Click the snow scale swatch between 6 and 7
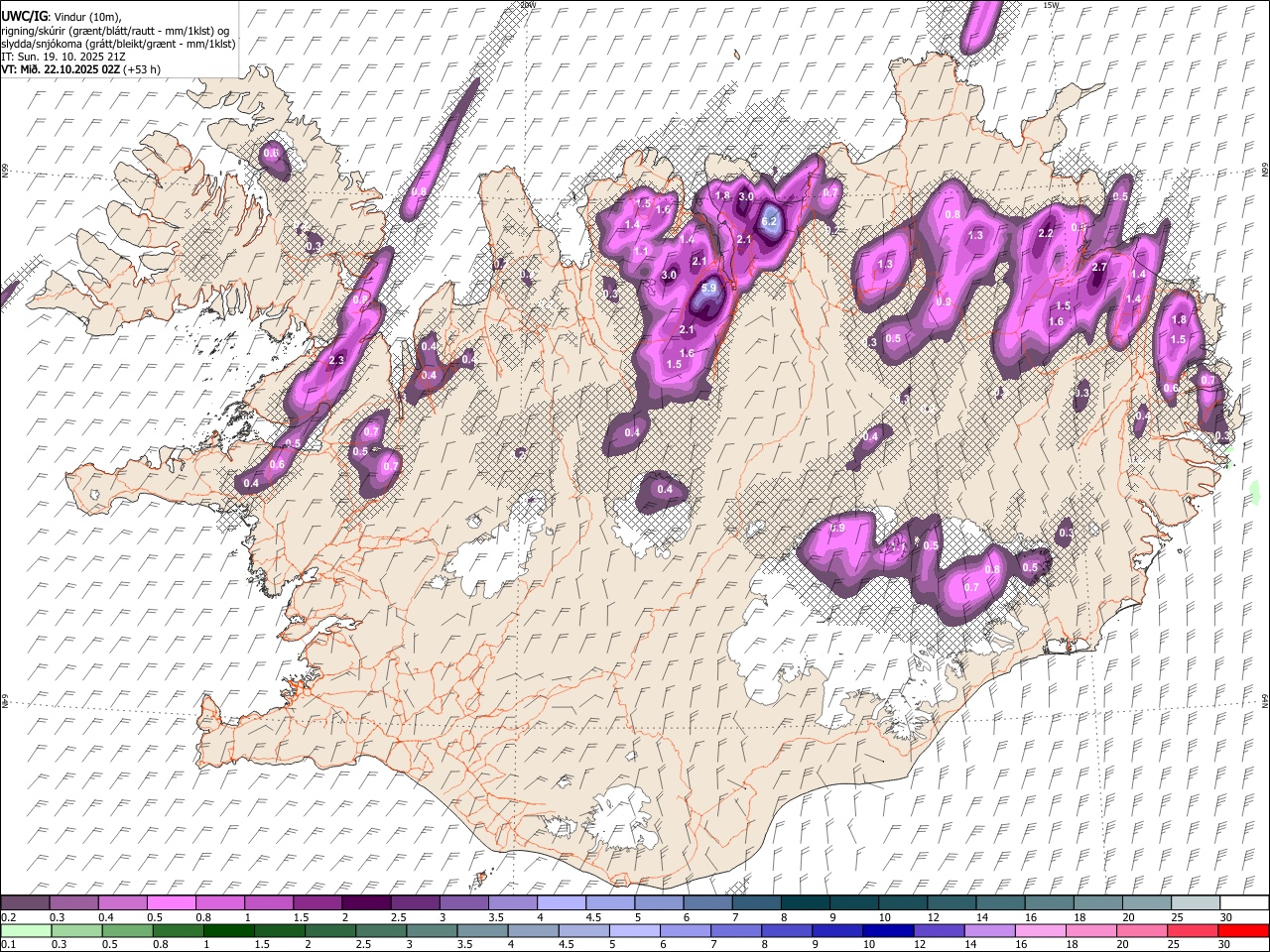This screenshot has width=1270, height=952. point(707,902)
